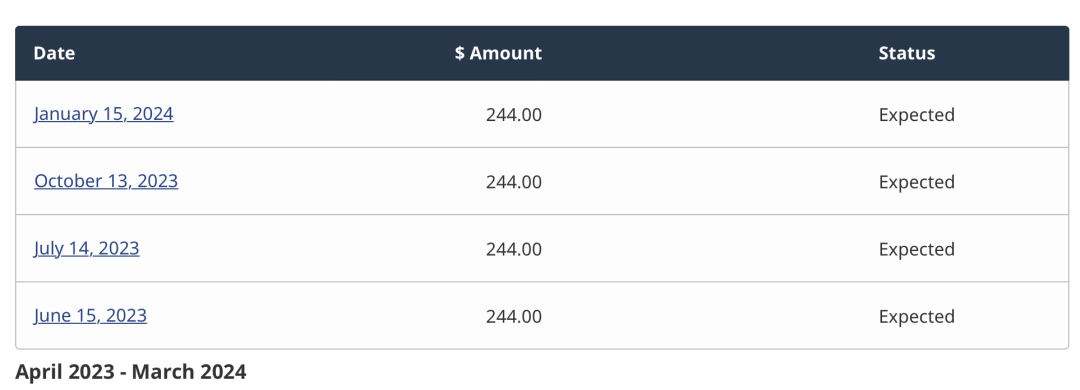This screenshot has width=1080, height=390.
Task: Select the 244.00 amount in the October row
Action: tap(514, 182)
